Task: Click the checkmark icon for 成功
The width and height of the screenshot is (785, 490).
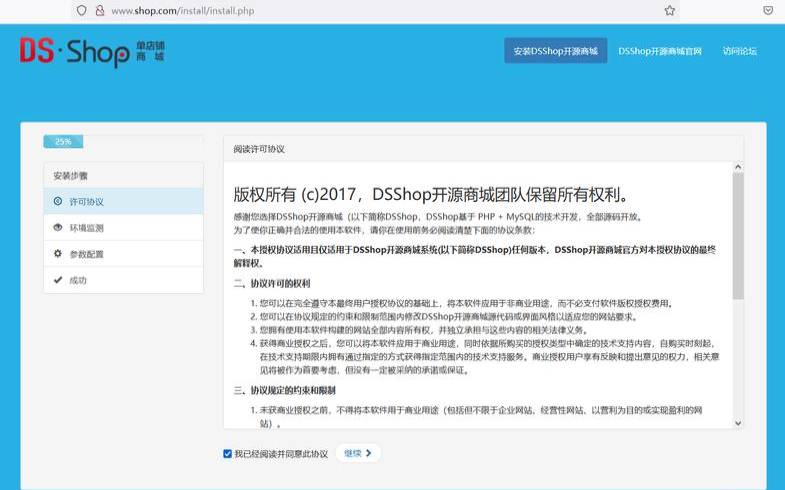Action: pos(58,280)
